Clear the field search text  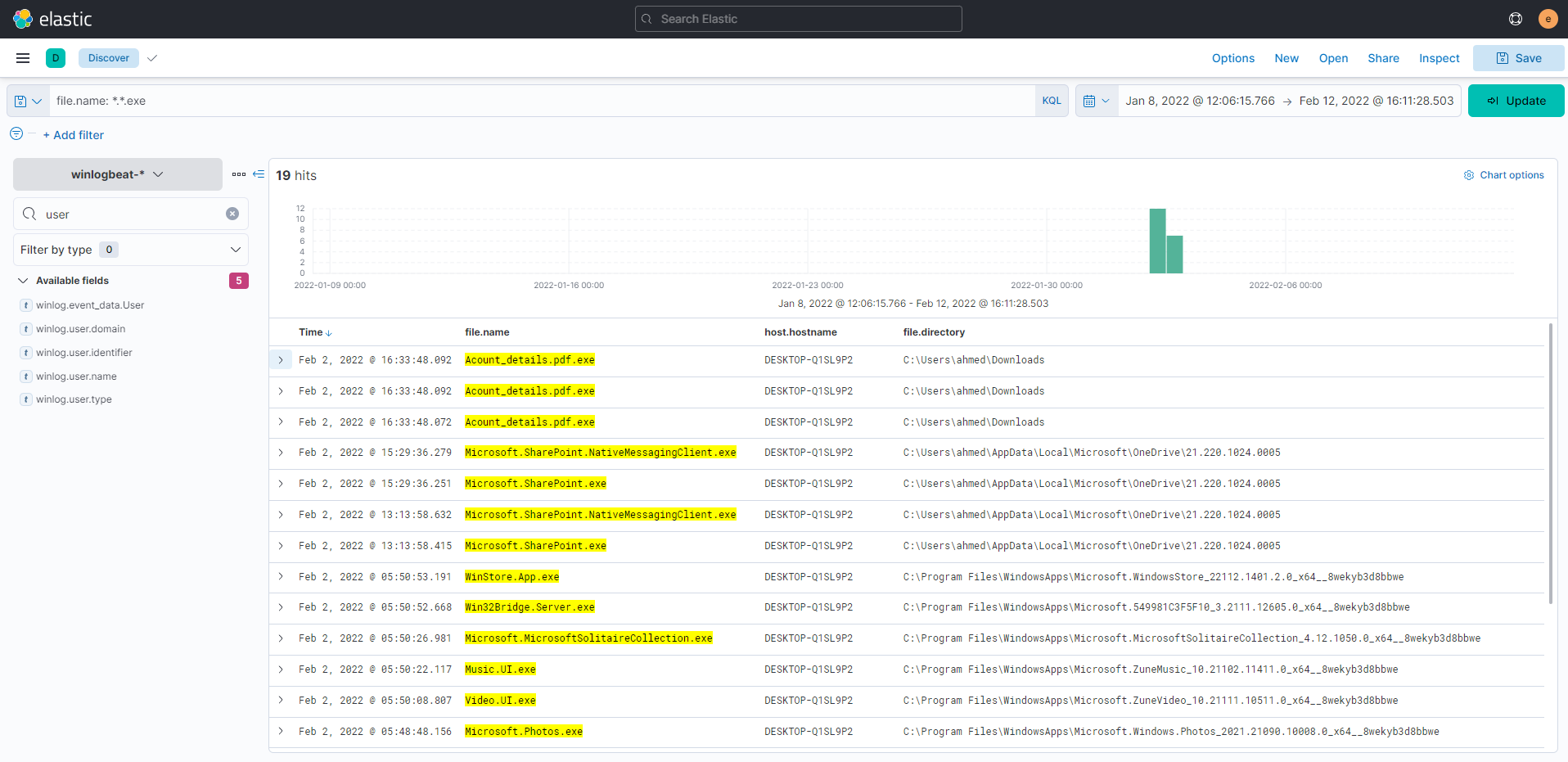click(232, 214)
